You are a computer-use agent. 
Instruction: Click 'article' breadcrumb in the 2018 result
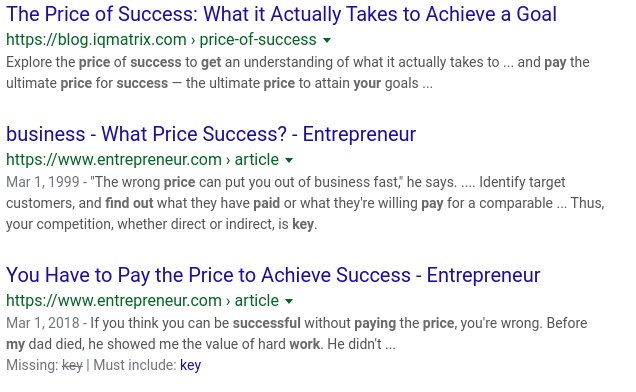tap(256, 301)
